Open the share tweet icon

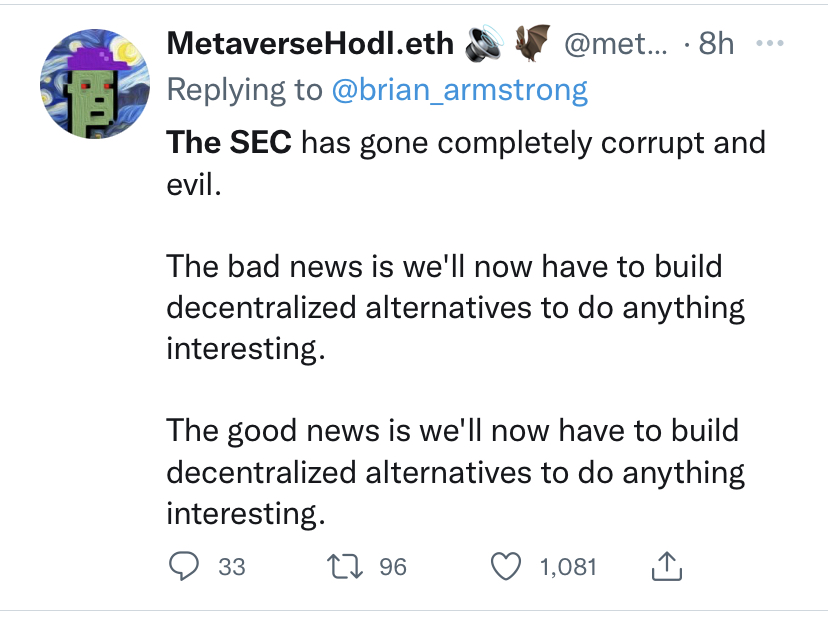665,567
